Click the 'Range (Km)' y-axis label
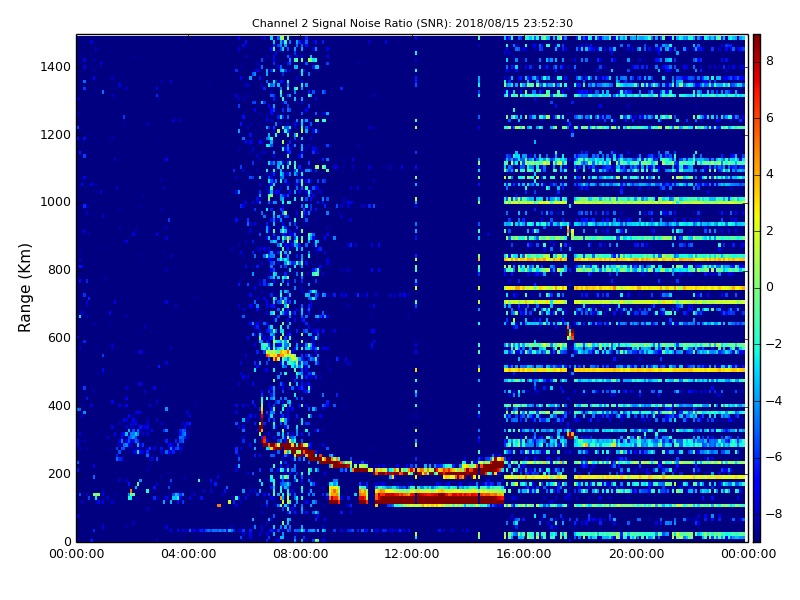800x600 pixels. tap(24, 288)
